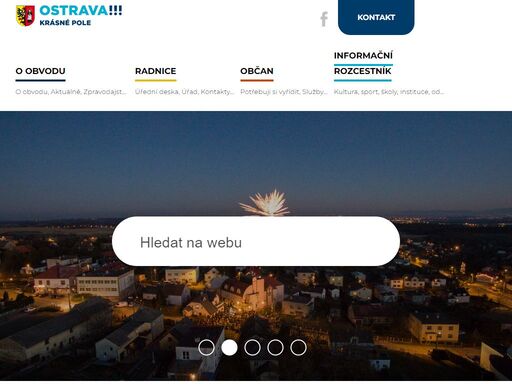512x384 pixels.
Task: Open the INFORMAČNÍ ROZCESTNÍK menu
Action: pyautogui.click(x=363, y=63)
